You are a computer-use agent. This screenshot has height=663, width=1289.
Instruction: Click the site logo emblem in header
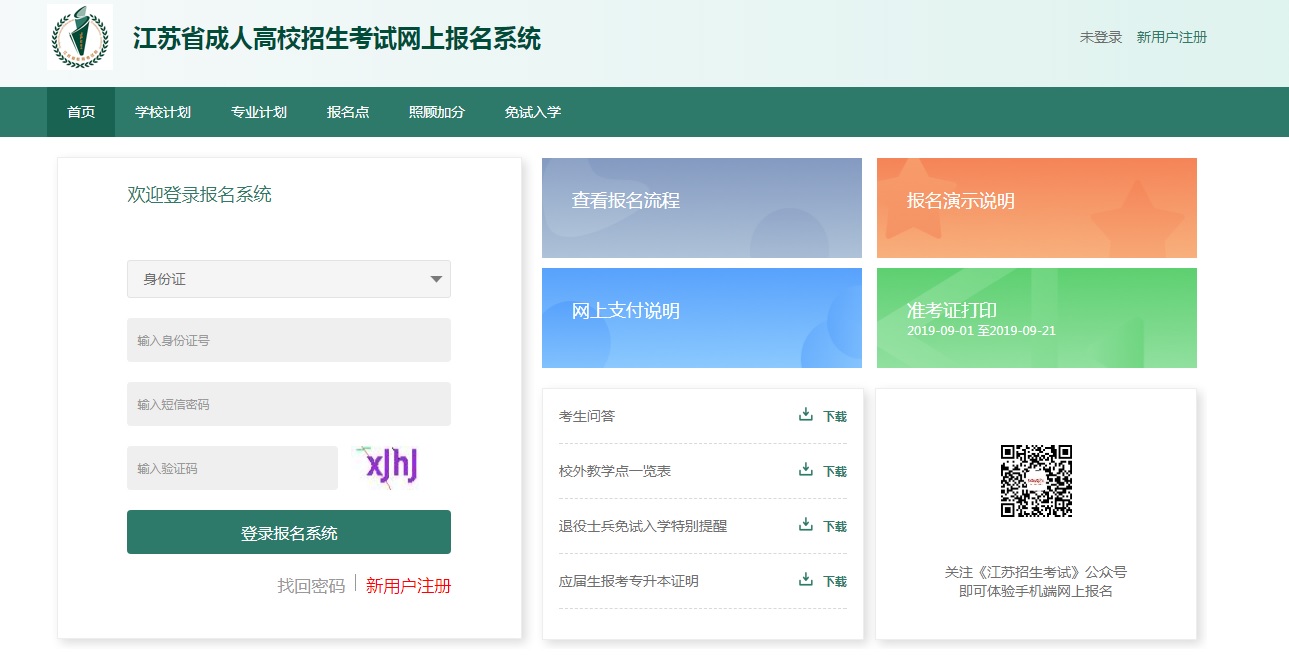80,38
